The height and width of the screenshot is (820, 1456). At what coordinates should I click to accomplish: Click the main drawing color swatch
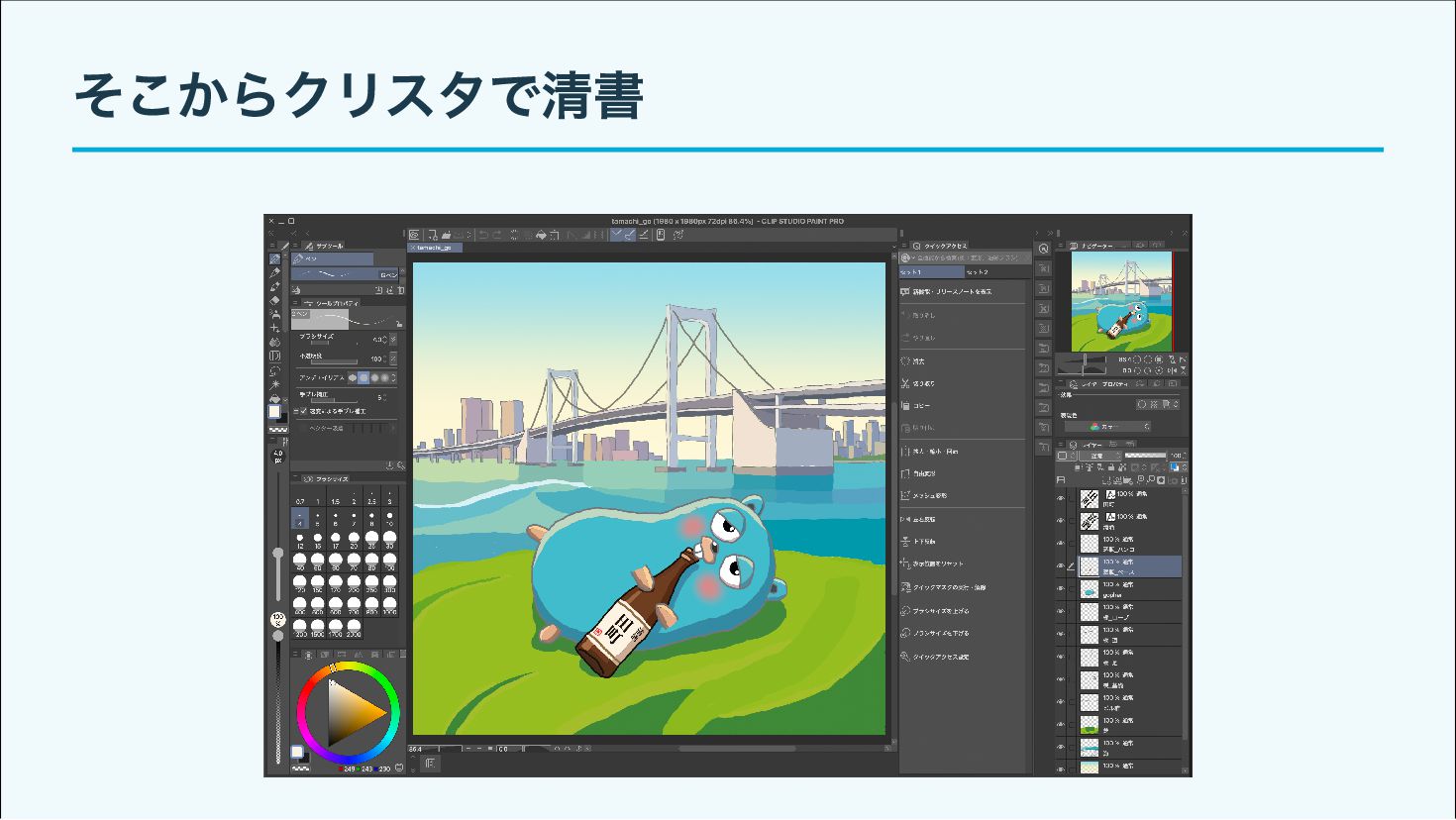pos(275,411)
